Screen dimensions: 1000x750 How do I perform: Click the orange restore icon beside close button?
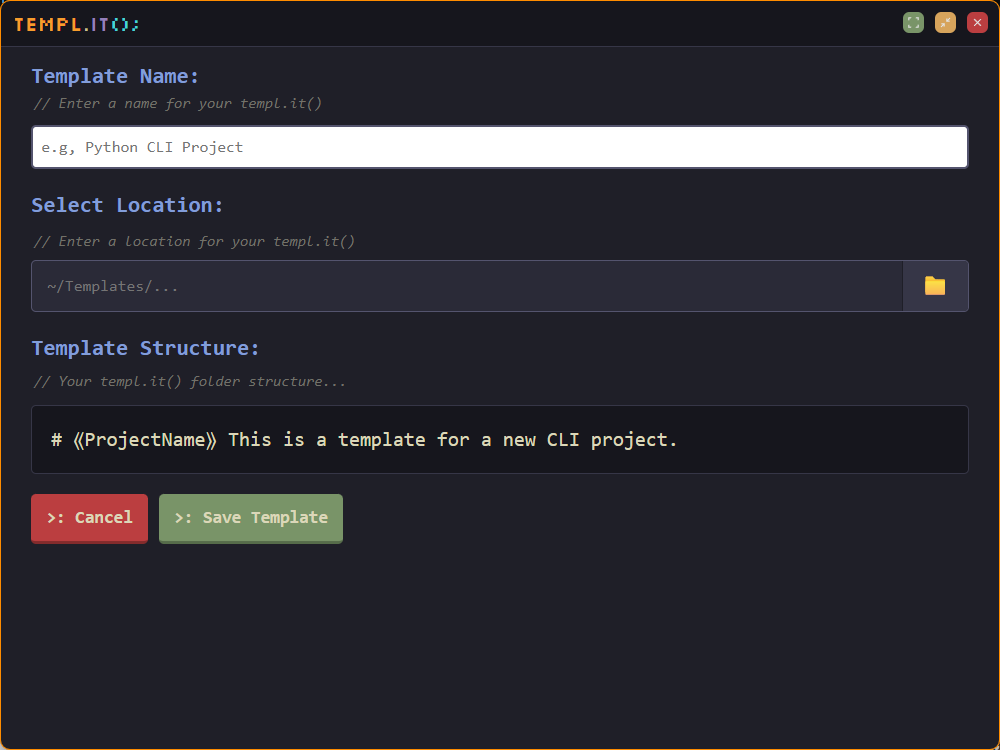(945, 22)
